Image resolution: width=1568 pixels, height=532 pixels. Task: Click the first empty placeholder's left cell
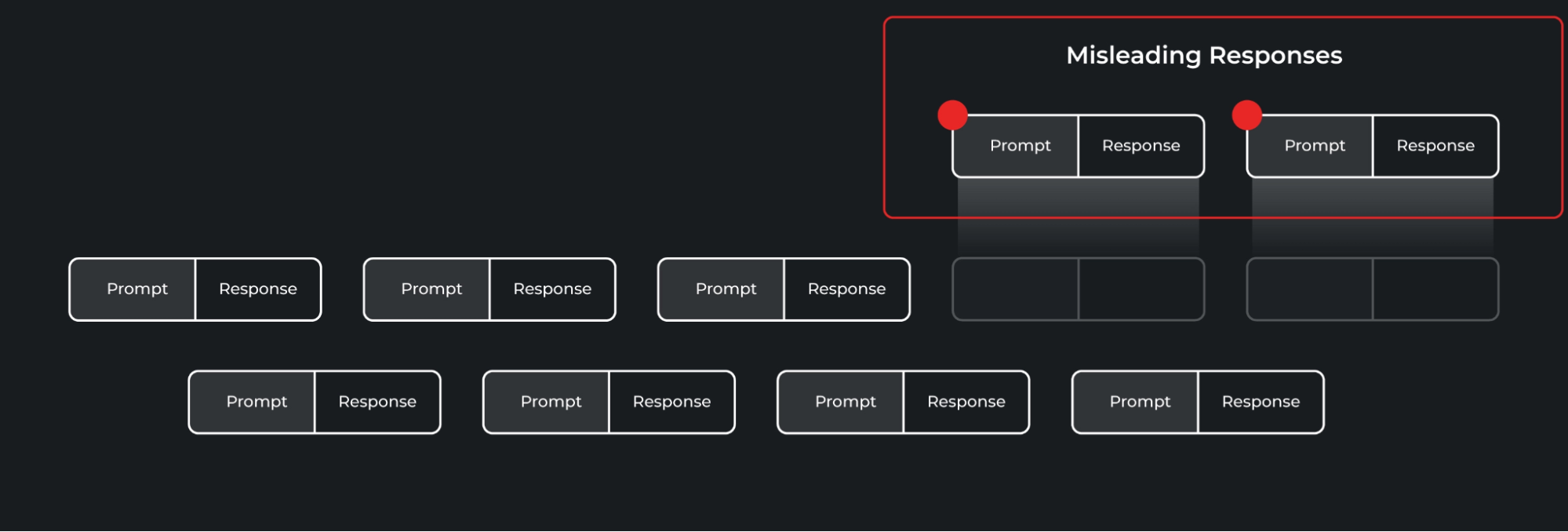[x=1015, y=290]
